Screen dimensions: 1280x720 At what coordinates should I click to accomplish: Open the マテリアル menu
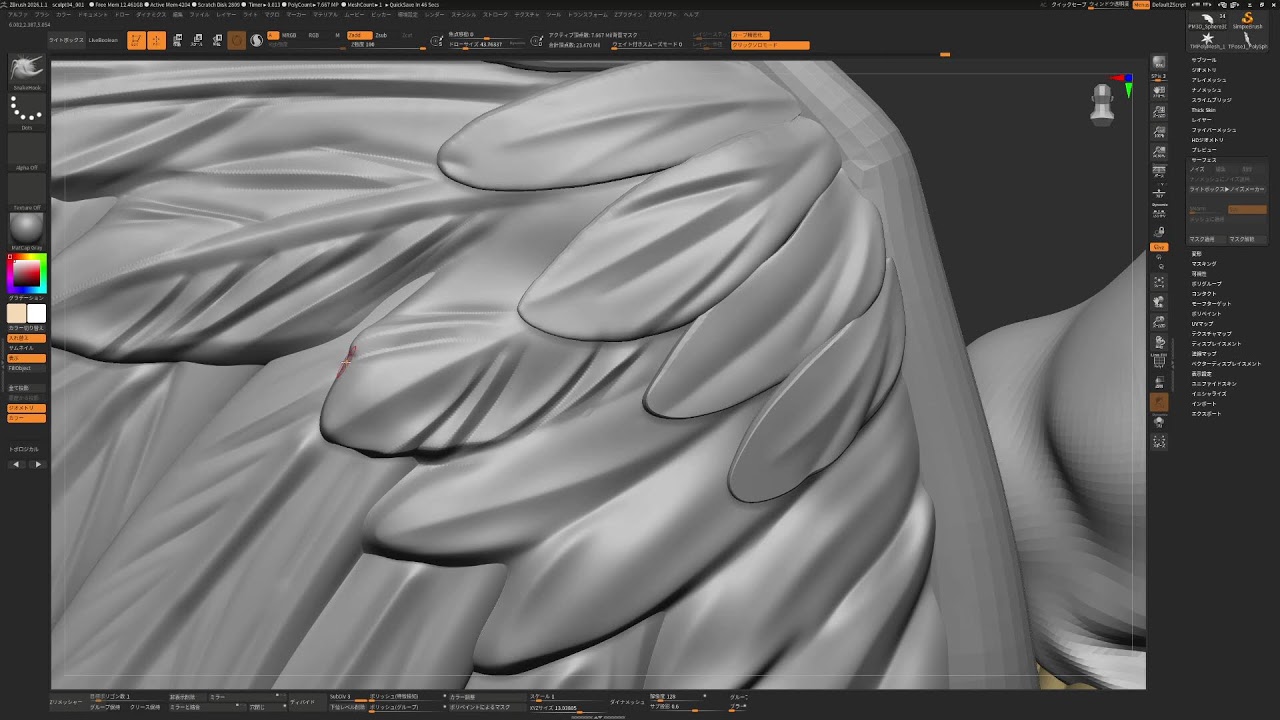(x=325, y=15)
